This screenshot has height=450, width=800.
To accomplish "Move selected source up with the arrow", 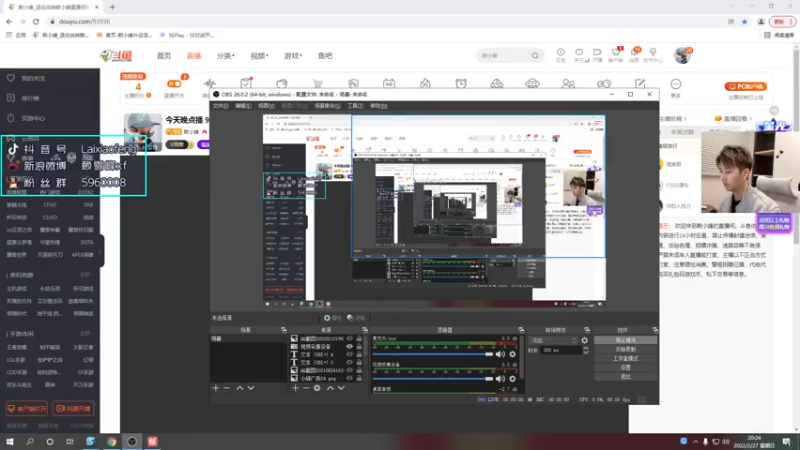I will [330, 388].
